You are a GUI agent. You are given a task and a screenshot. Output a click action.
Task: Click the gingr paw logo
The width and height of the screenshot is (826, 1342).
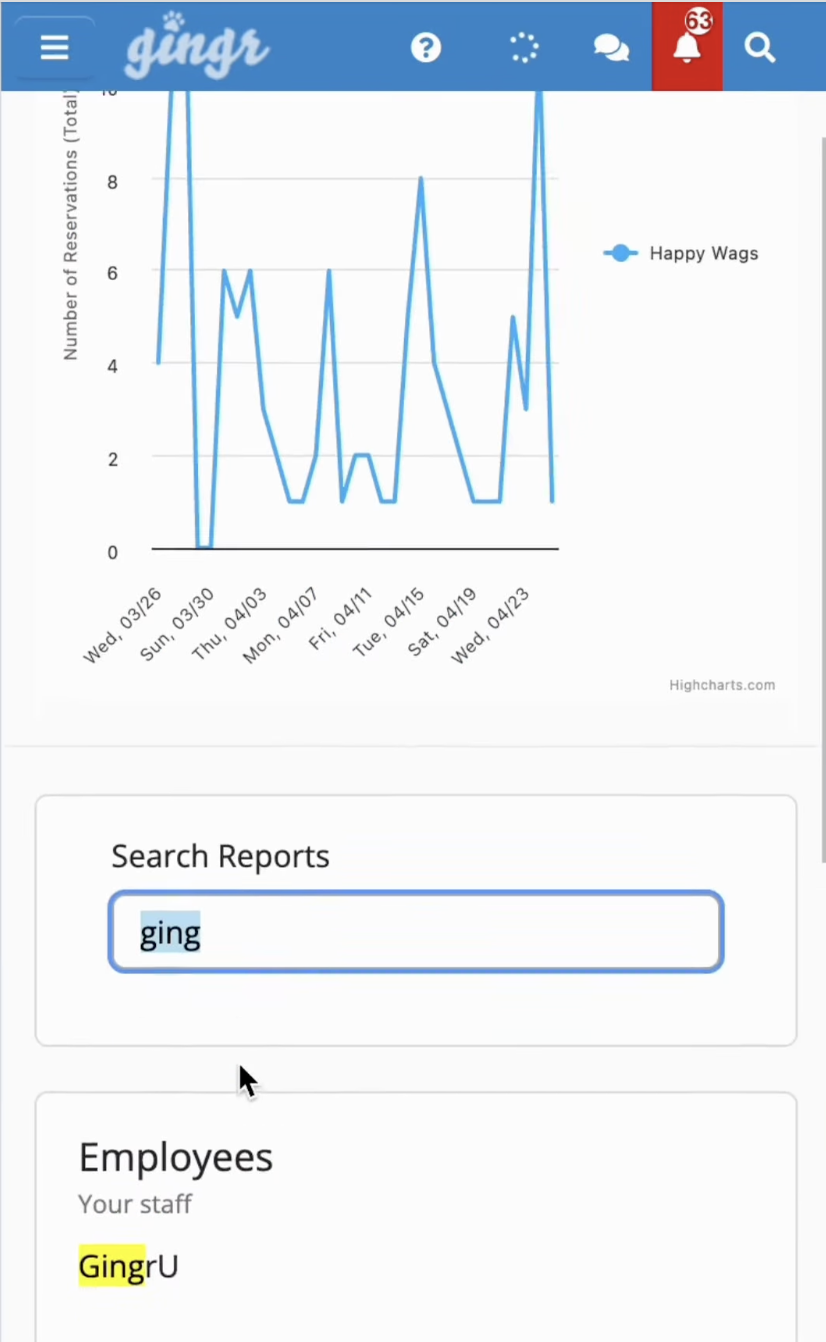click(197, 47)
